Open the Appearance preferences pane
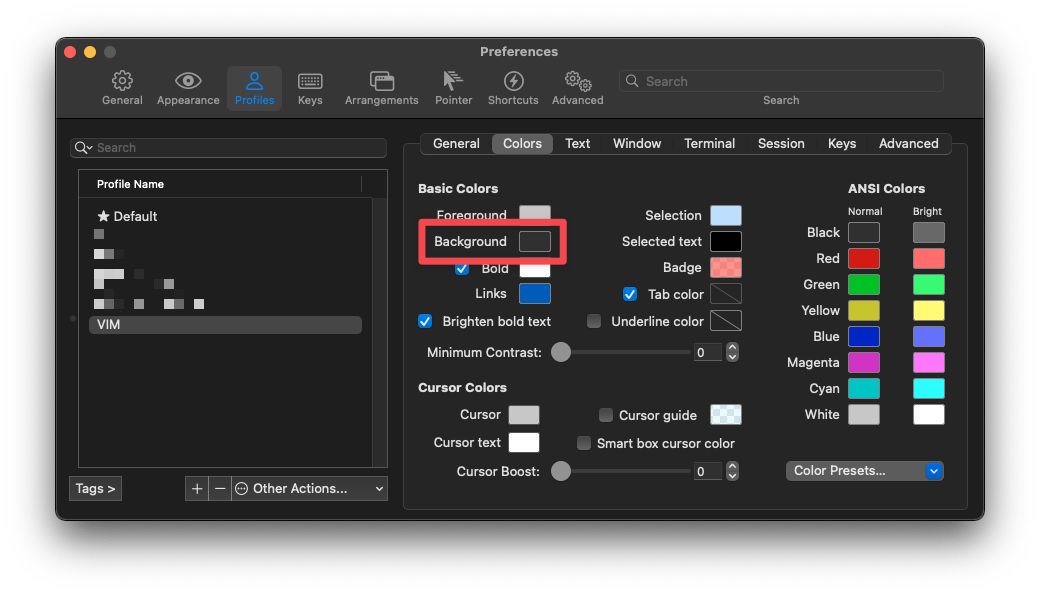Viewport: 1040px width, 594px height. click(188, 88)
